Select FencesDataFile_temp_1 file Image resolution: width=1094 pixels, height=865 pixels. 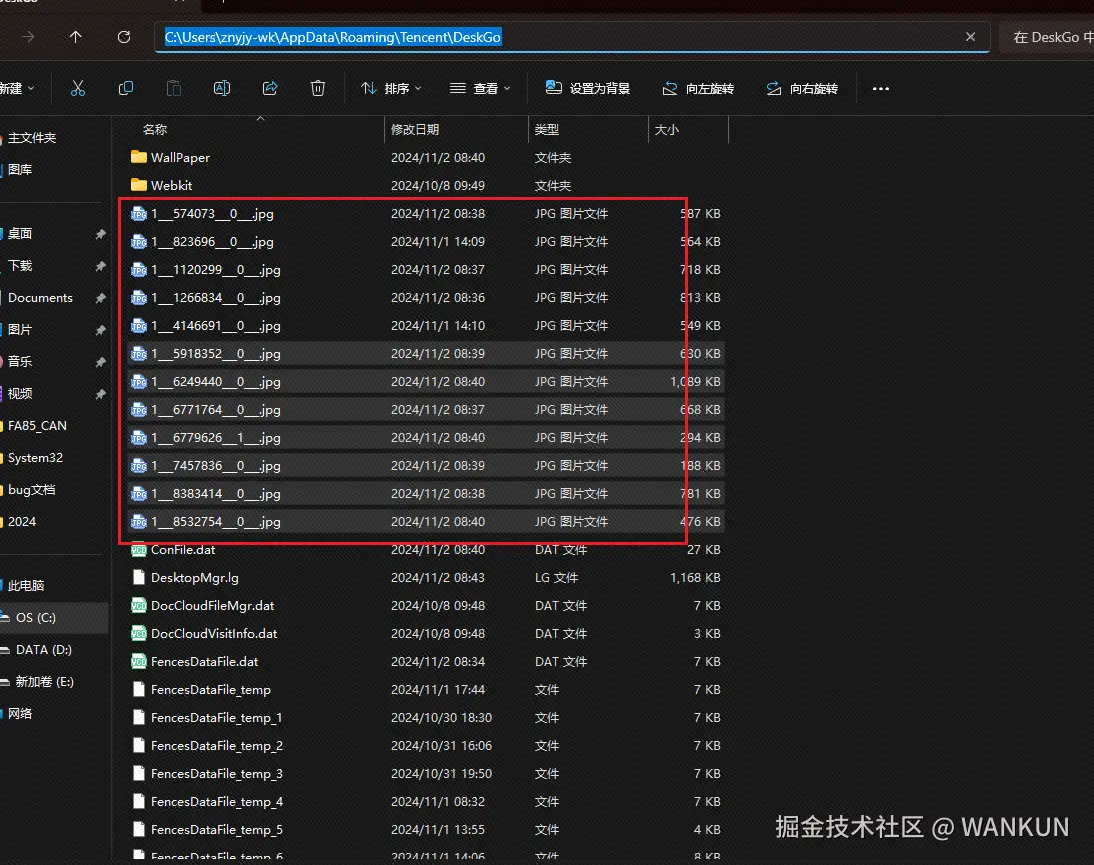[x=426, y=718]
